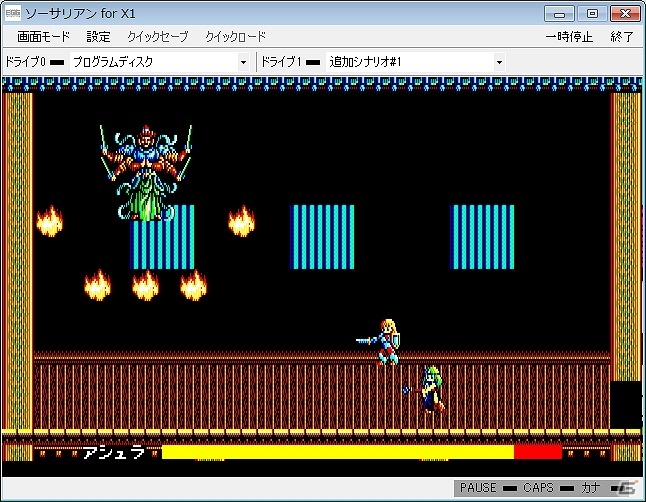Maximize the ソーサリアン for X1 window

click(x=592, y=14)
